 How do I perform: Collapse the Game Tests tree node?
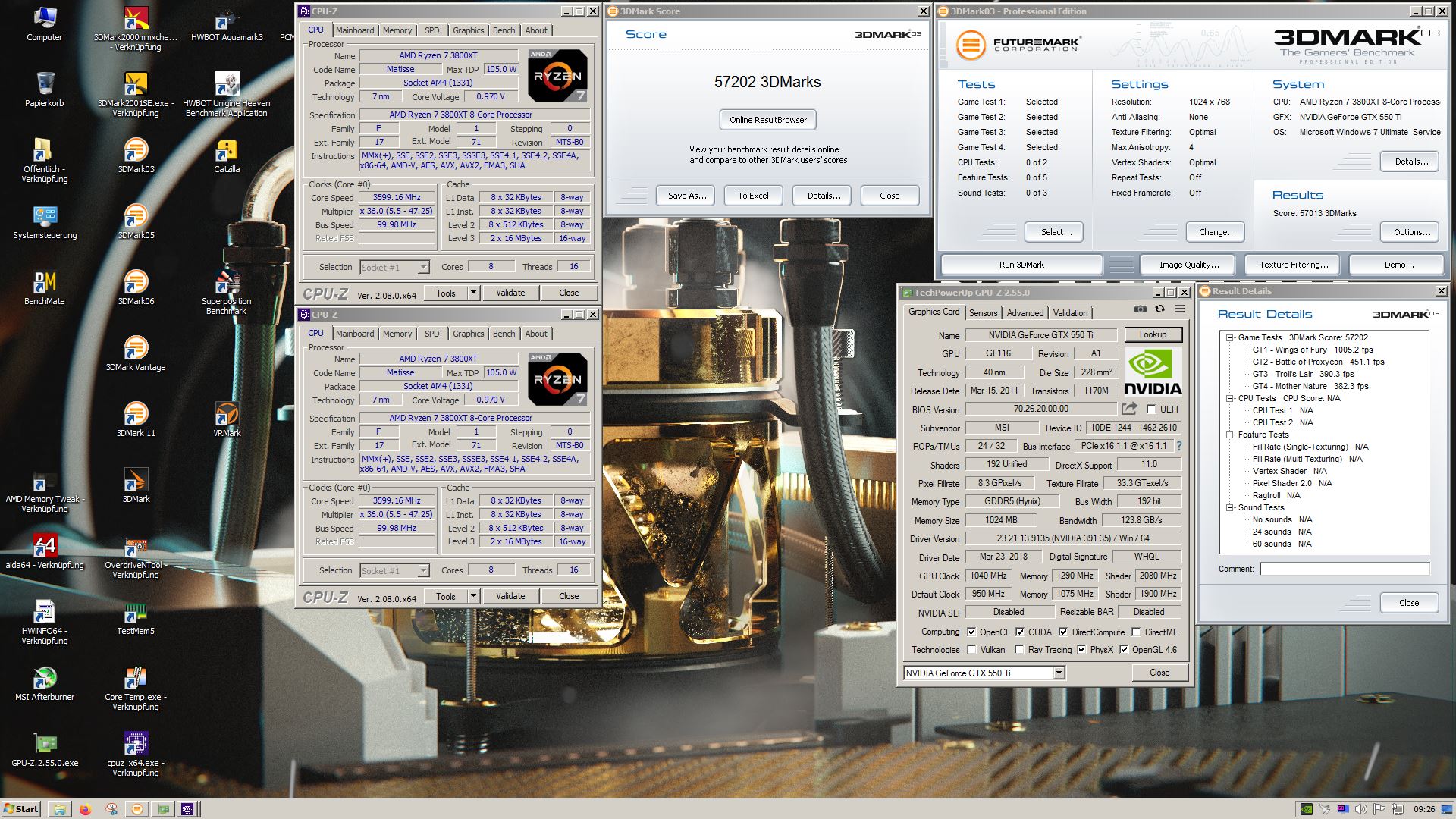coord(1229,338)
